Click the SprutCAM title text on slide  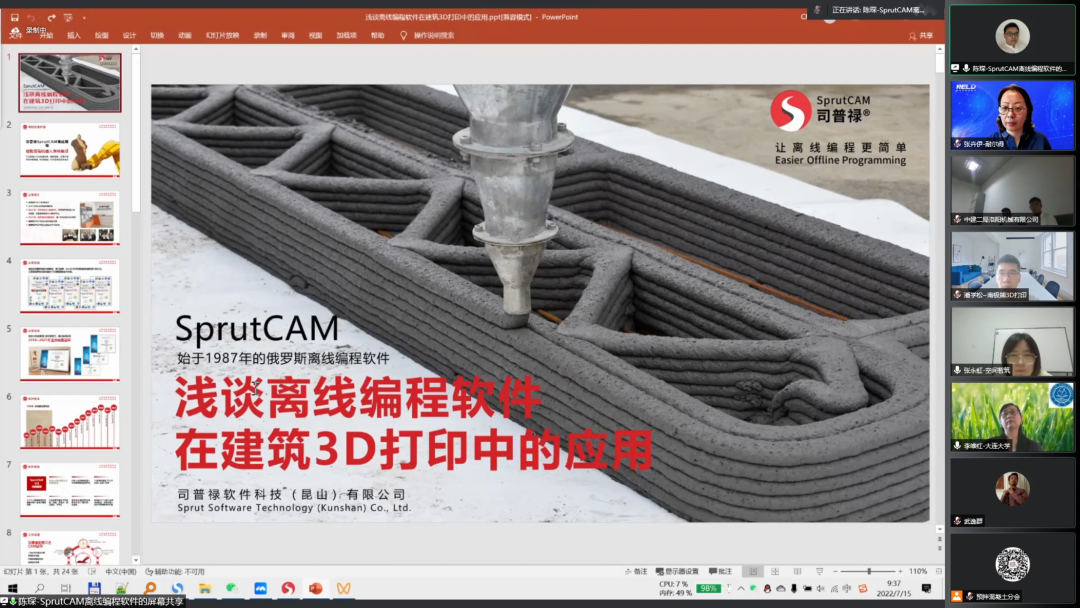pos(257,328)
